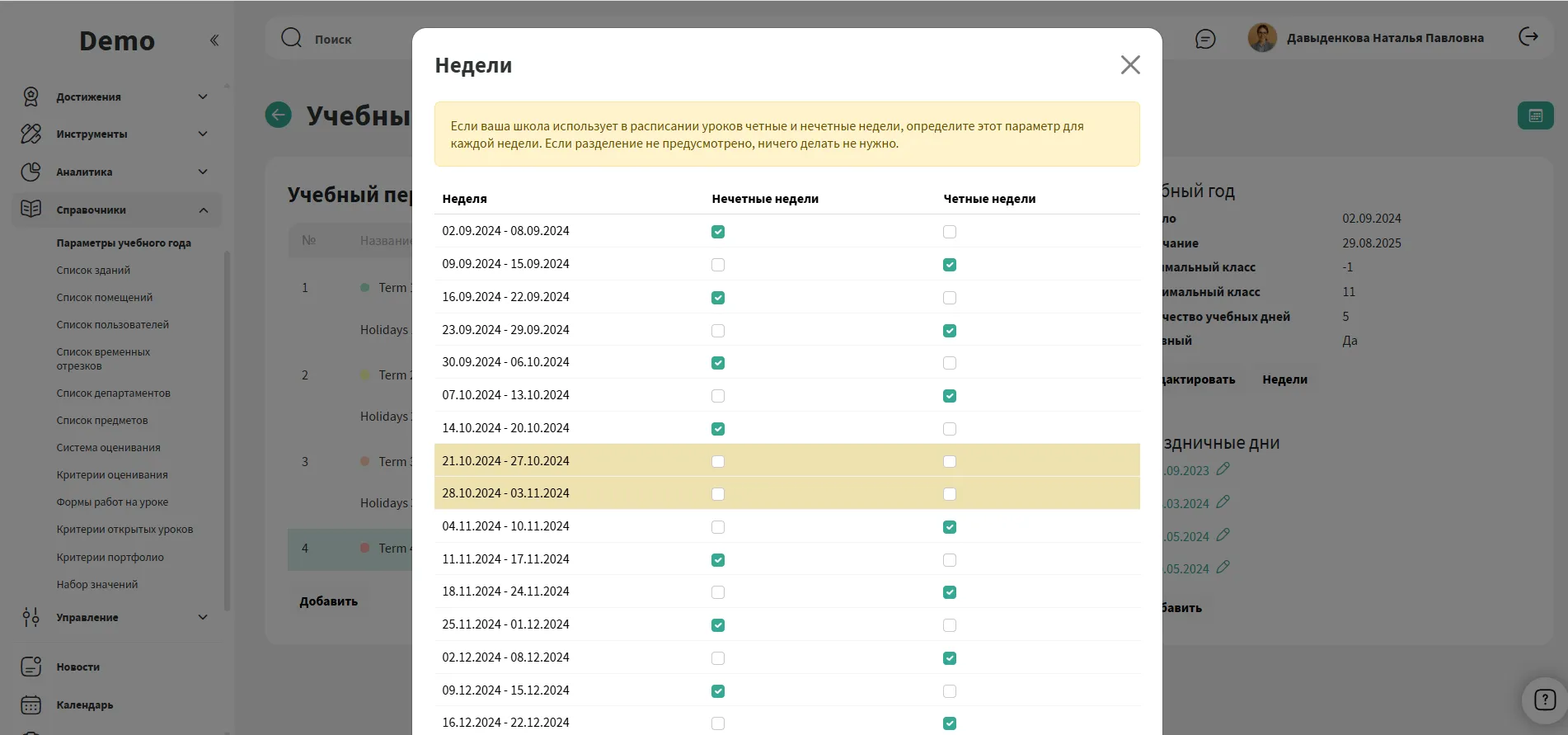This screenshot has height=735, width=1568.
Task: Check odd week for 28.10.2024 - 03.11.2024
Action: 718,494
